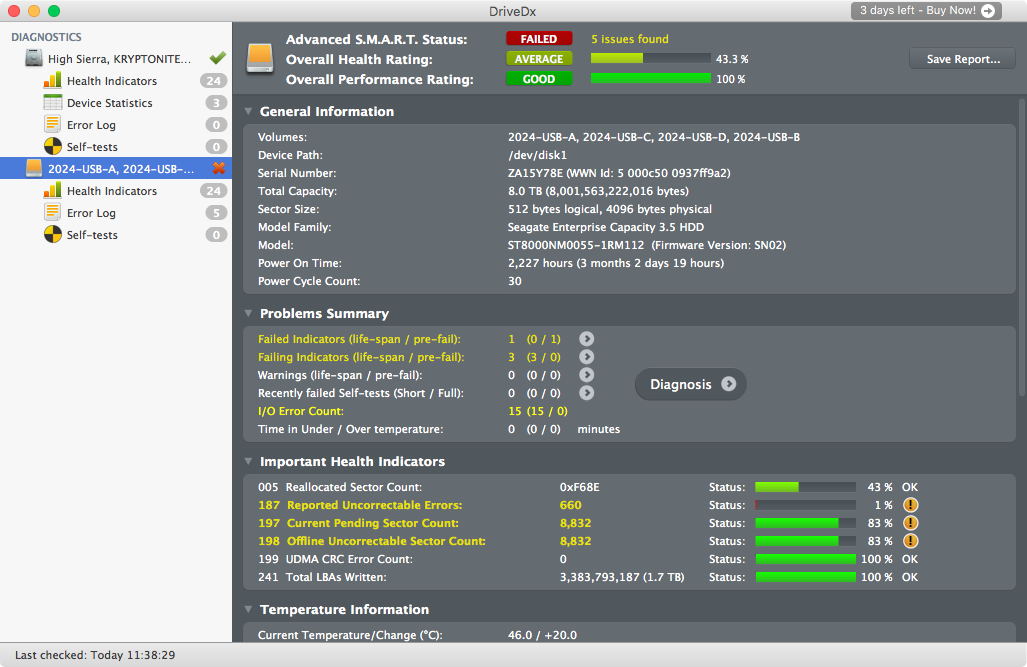
Task: Collapse the General Information section
Action: (248, 111)
